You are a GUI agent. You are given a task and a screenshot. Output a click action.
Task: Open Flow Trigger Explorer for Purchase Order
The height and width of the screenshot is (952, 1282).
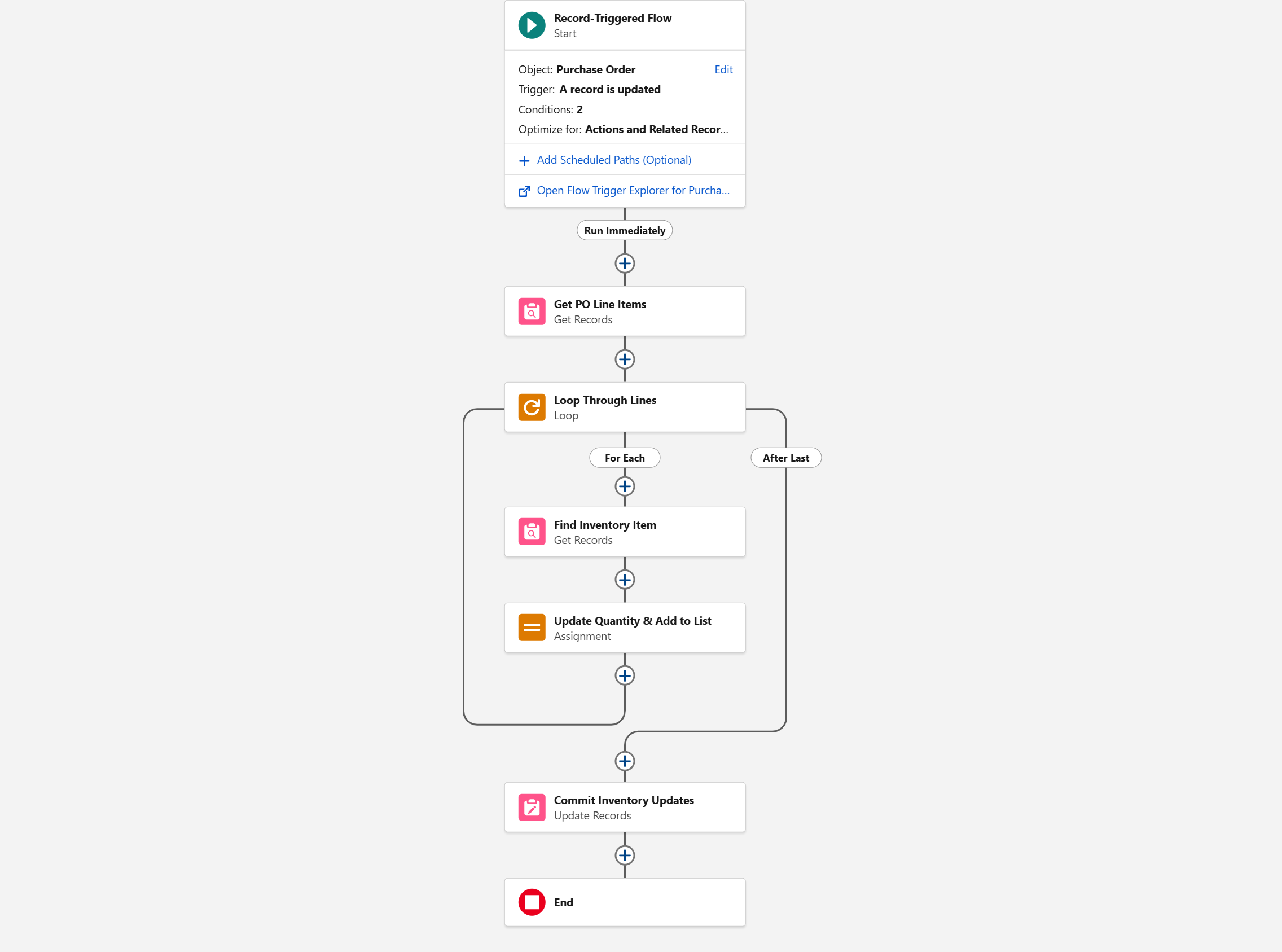(633, 191)
